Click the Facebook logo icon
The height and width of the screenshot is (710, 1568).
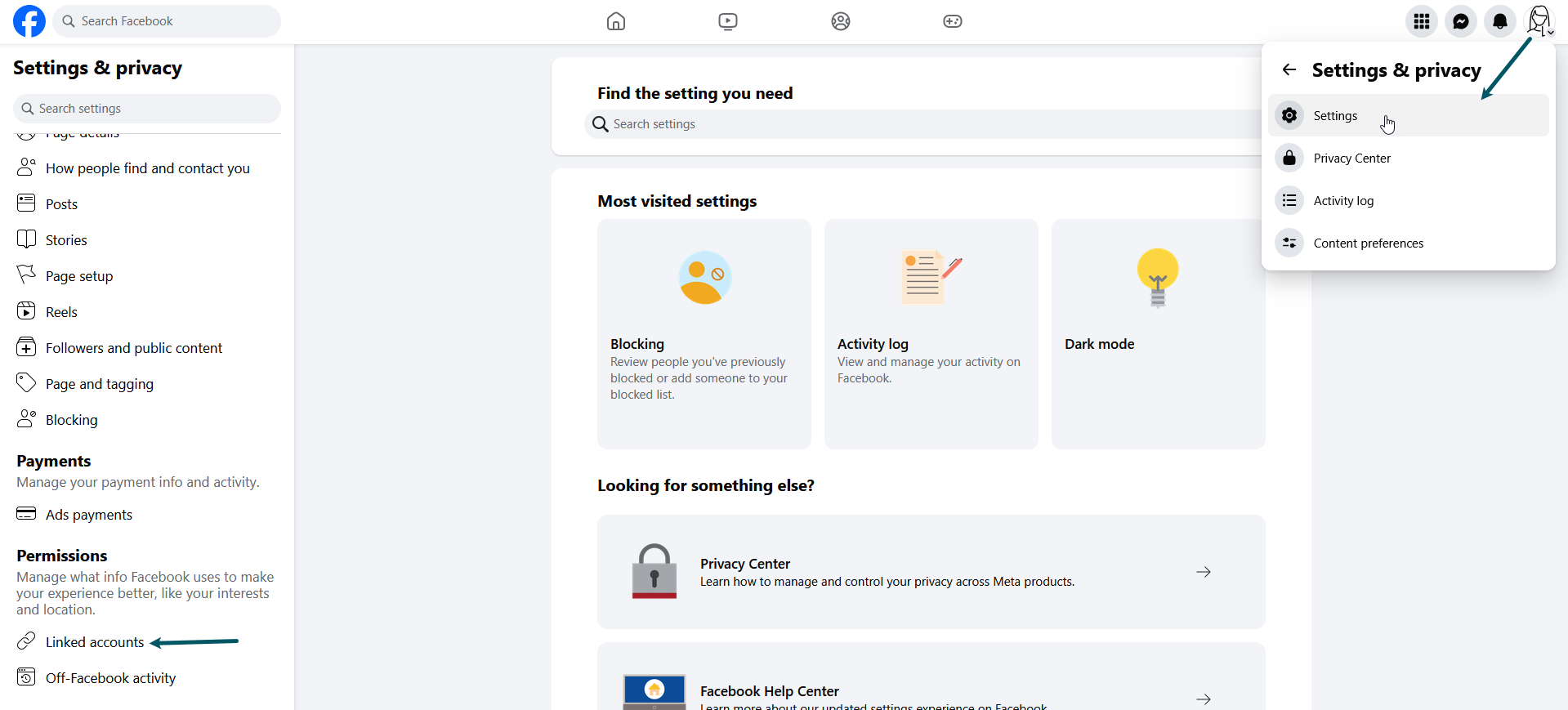pos(29,21)
